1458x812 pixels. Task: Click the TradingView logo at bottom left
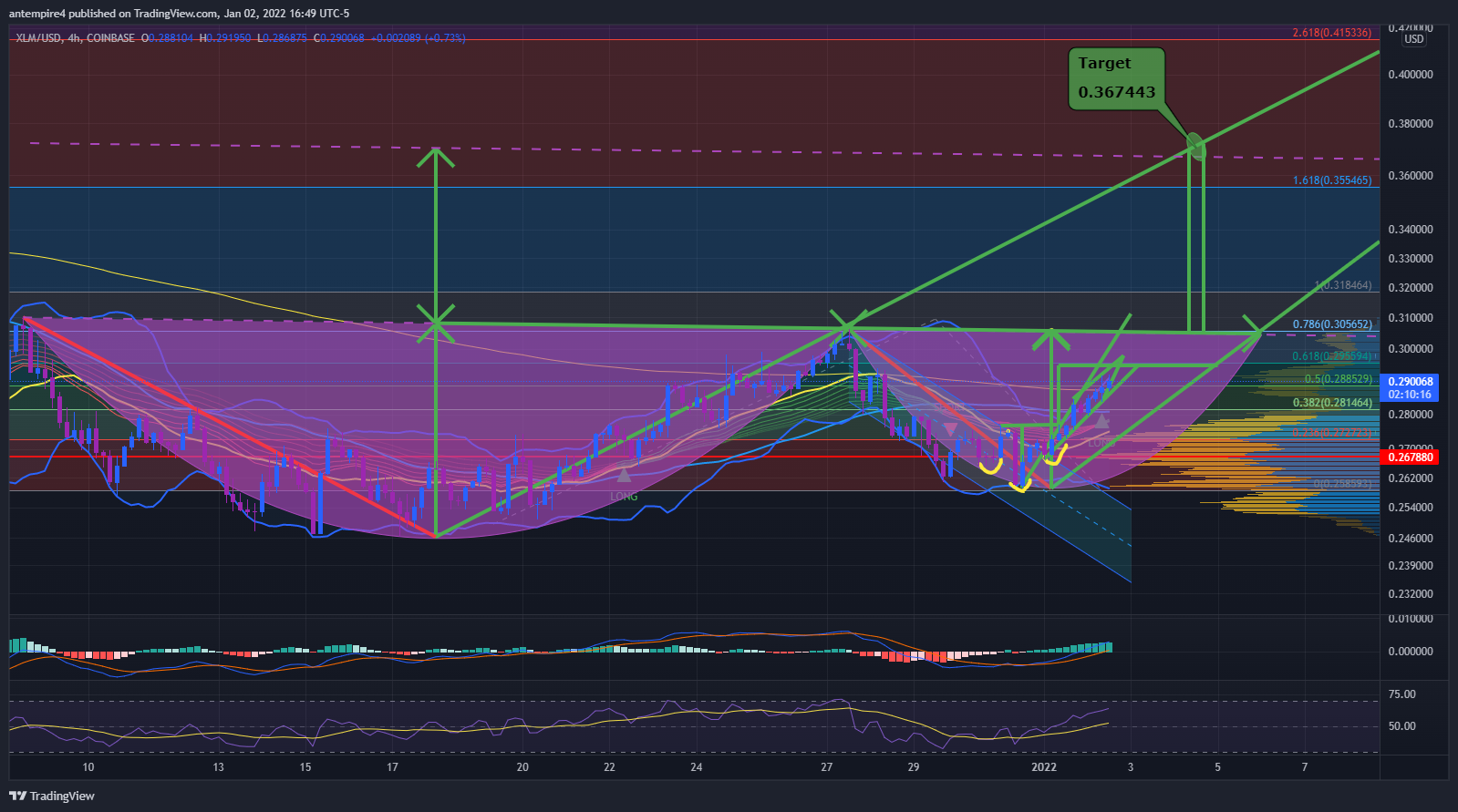[52, 796]
